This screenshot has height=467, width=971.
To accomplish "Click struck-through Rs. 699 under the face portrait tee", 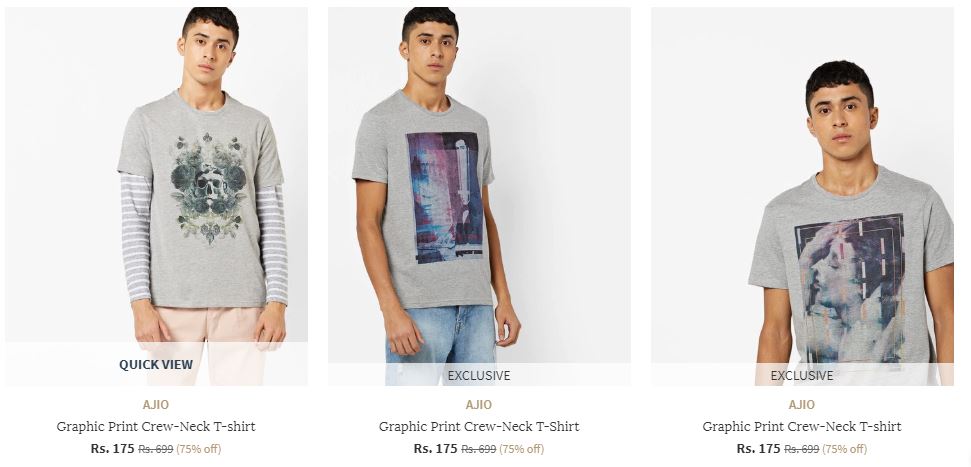I will (801, 448).
